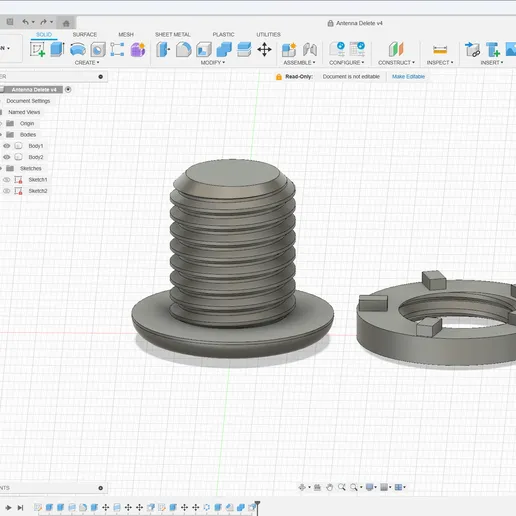The image size is (516, 516).
Task: Open the MODIFY dropdown menu
Action: click(x=213, y=63)
